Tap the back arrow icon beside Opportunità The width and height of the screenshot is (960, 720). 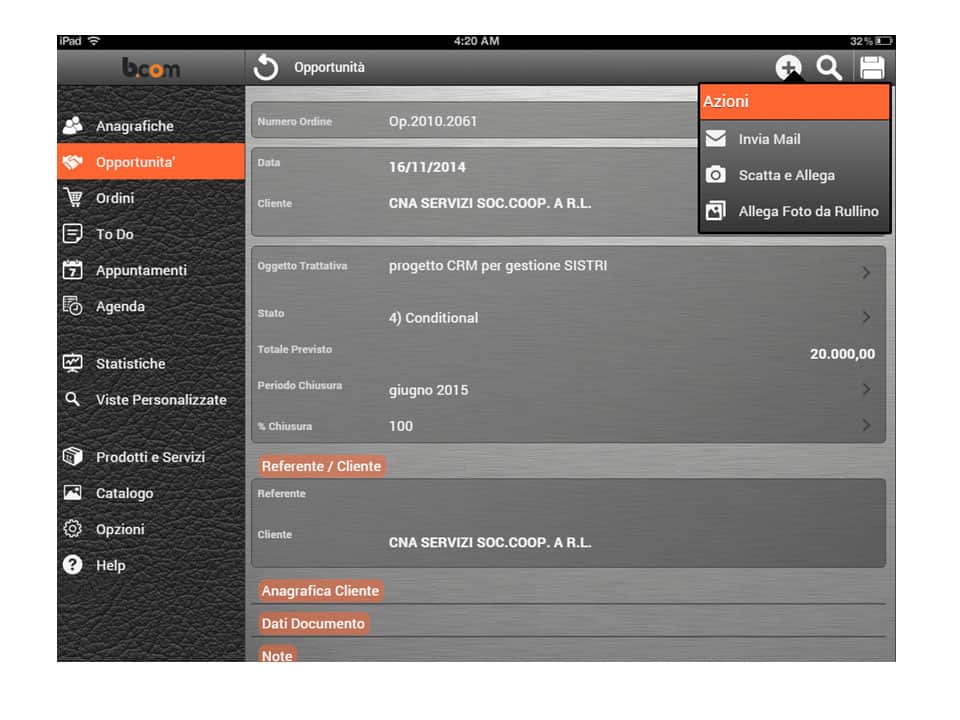(x=266, y=68)
